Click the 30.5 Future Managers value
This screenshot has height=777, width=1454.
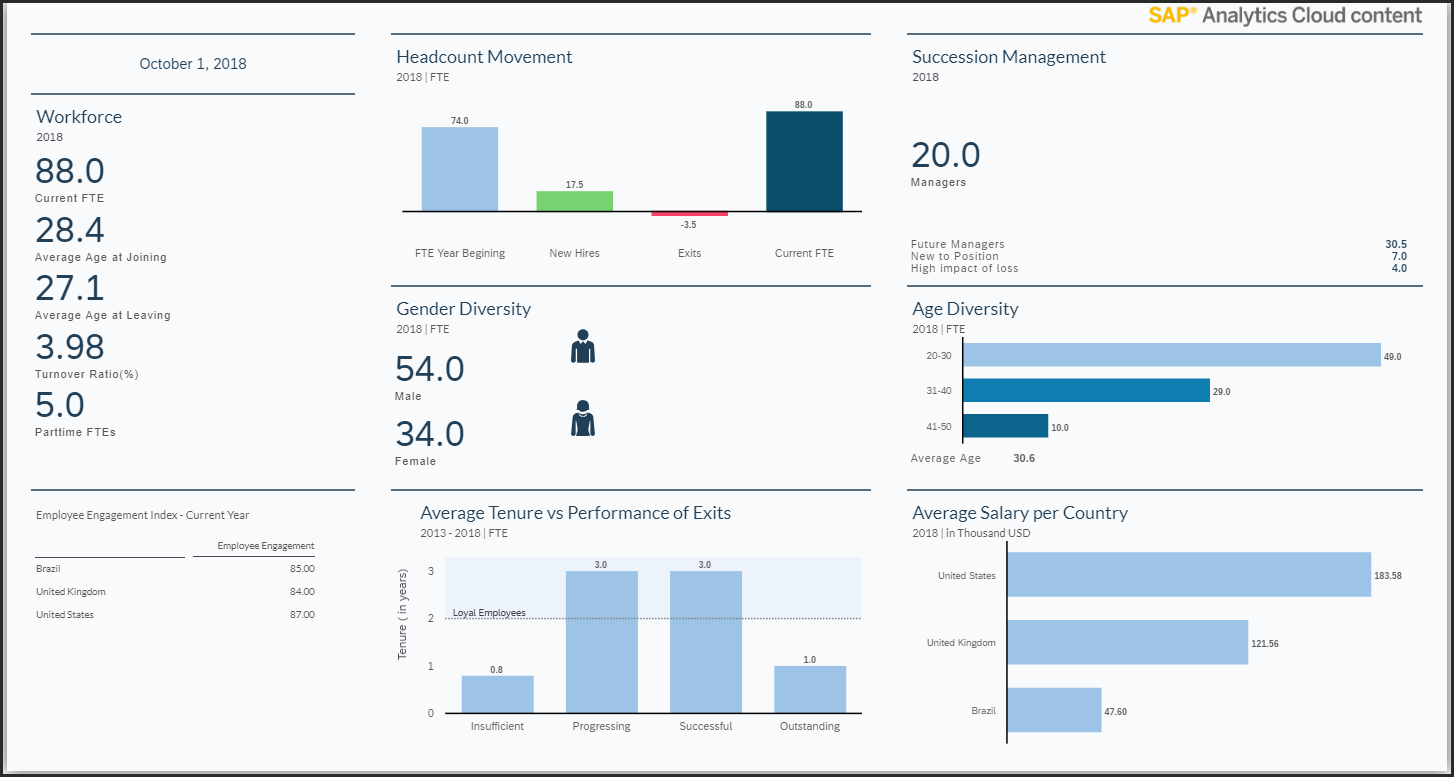1396,244
